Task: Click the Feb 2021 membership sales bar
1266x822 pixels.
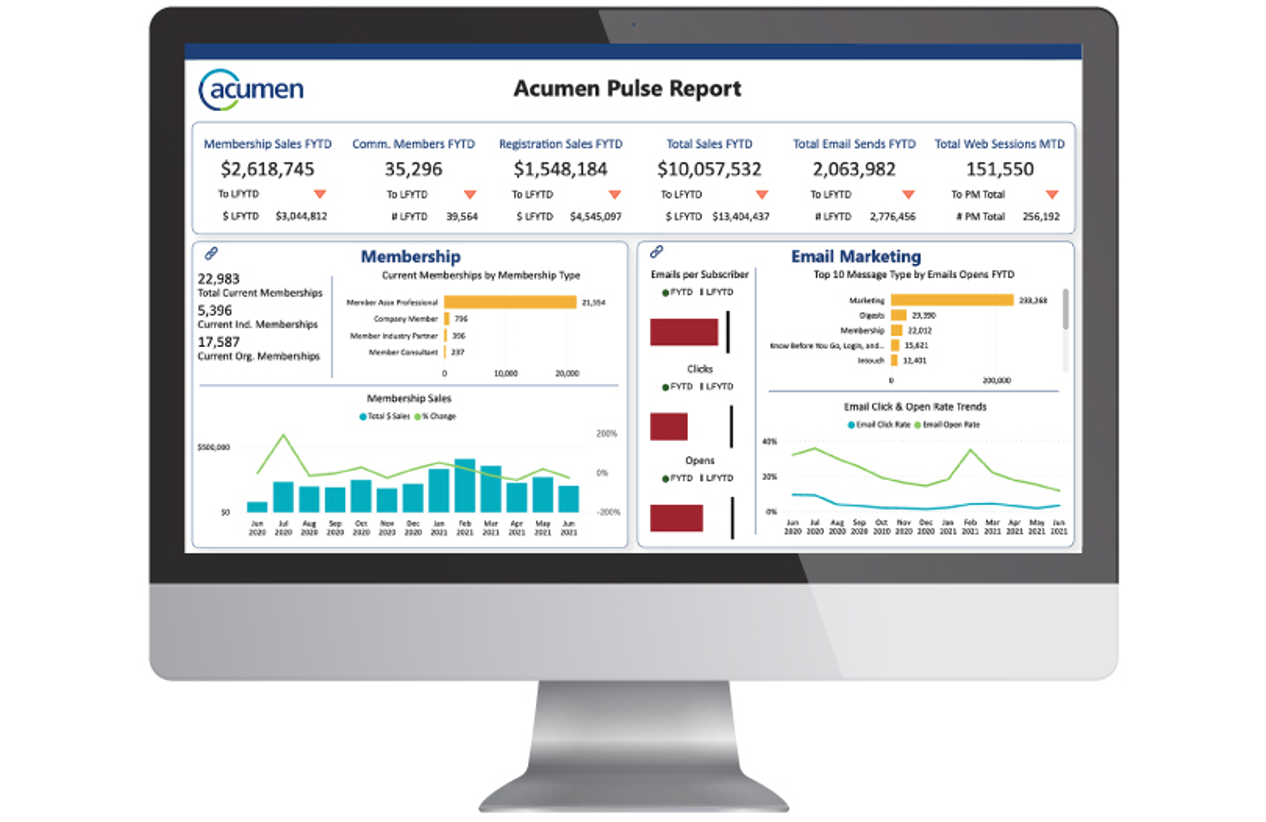Action: 465,486
